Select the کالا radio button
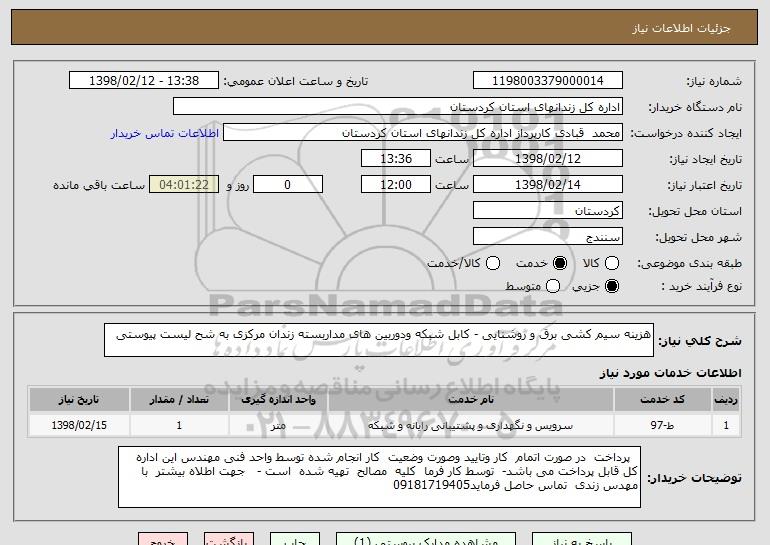 612,263
